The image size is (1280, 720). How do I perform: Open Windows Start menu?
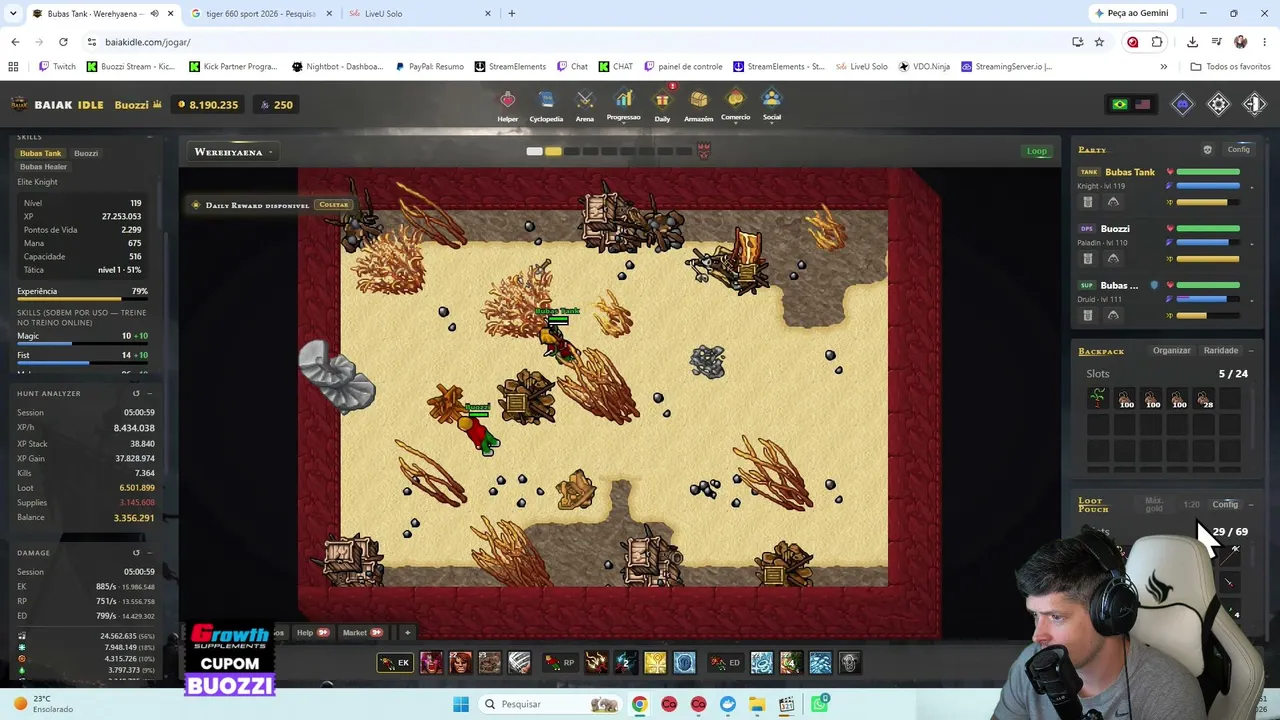pyautogui.click(x=461, y=704)
